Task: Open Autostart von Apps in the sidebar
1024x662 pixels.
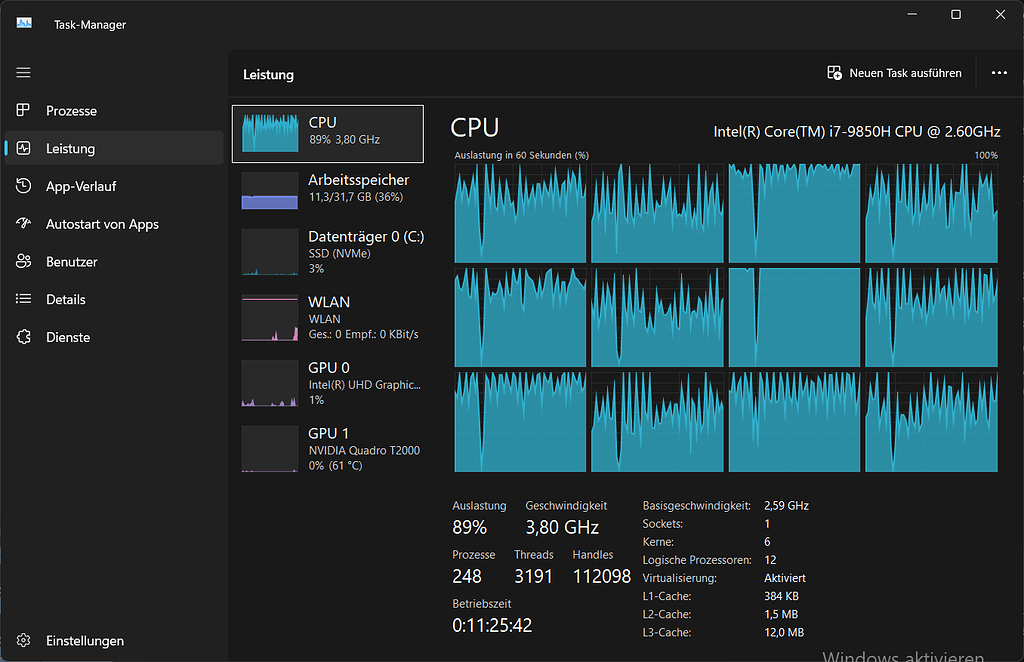Action: pyautogui.click(x=22, y=224)
